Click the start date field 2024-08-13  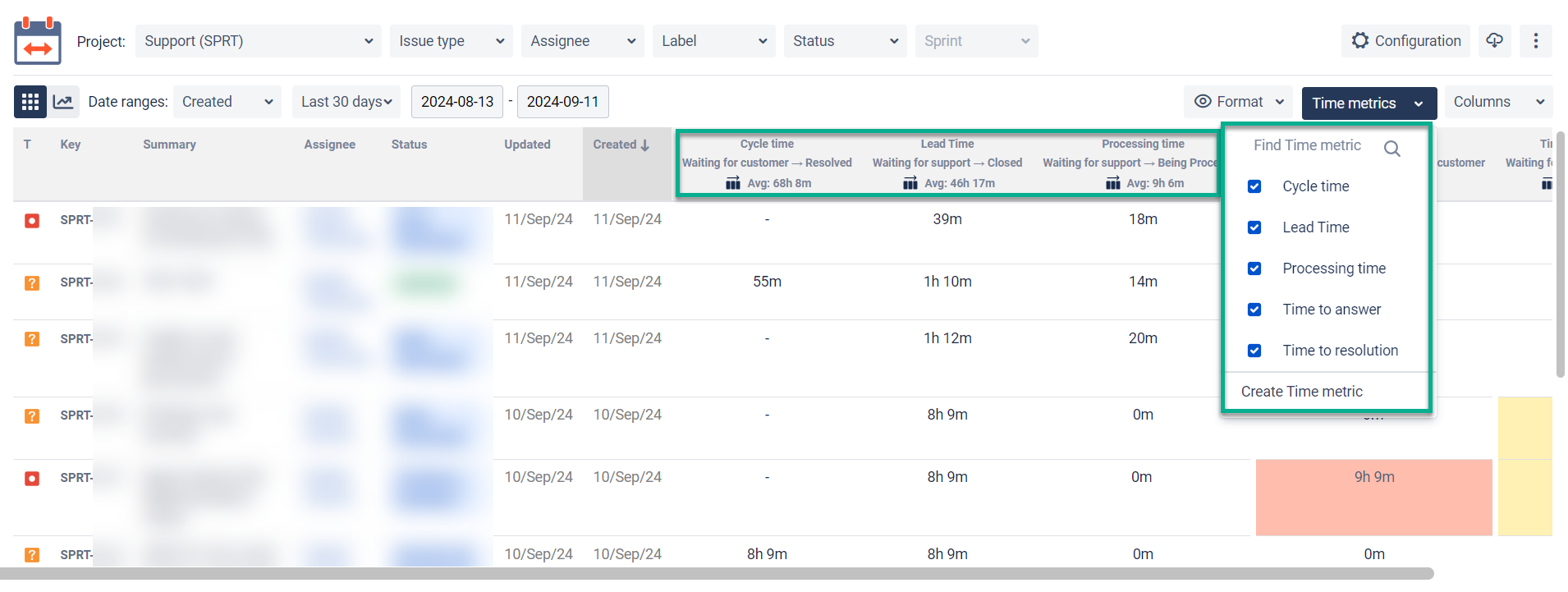point(456,102)
